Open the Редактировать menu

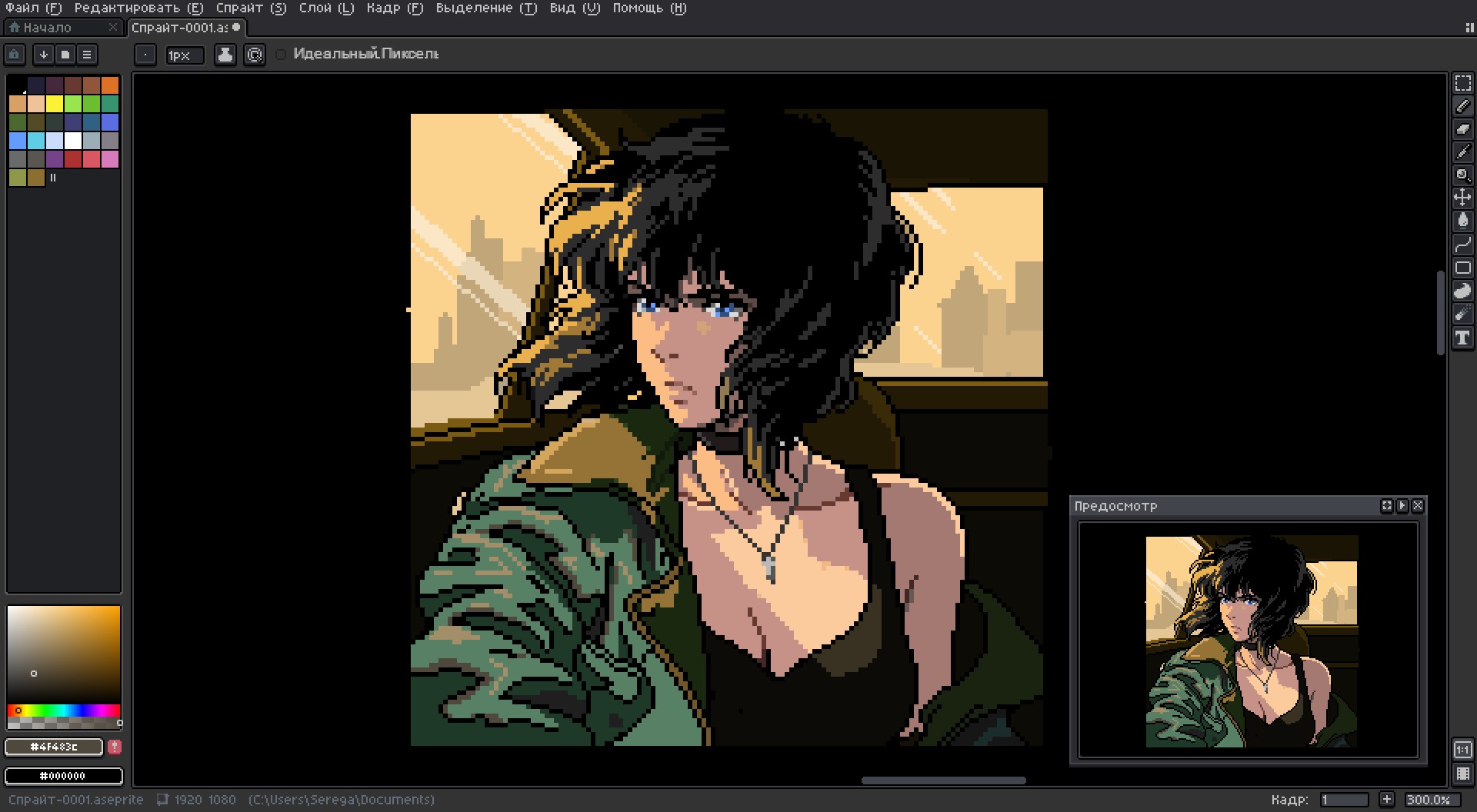[139, 8]
